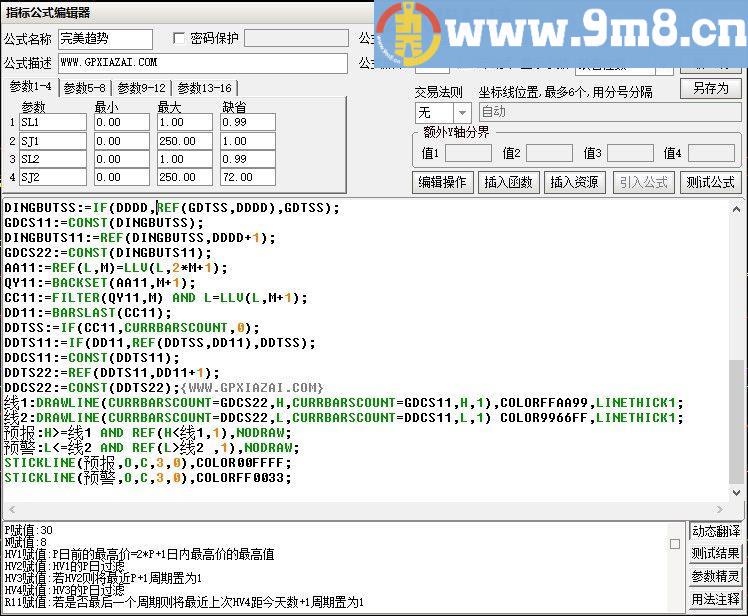The width and height of the screenshot is (748, 616).
Task: Click the 测试公式 test formula button
Action: [x=710, y=182]
